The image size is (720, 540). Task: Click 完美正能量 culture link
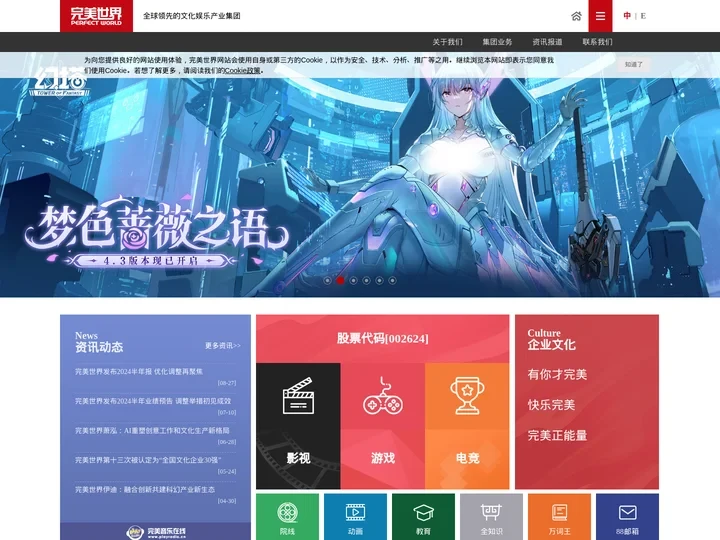pos(557,435)
